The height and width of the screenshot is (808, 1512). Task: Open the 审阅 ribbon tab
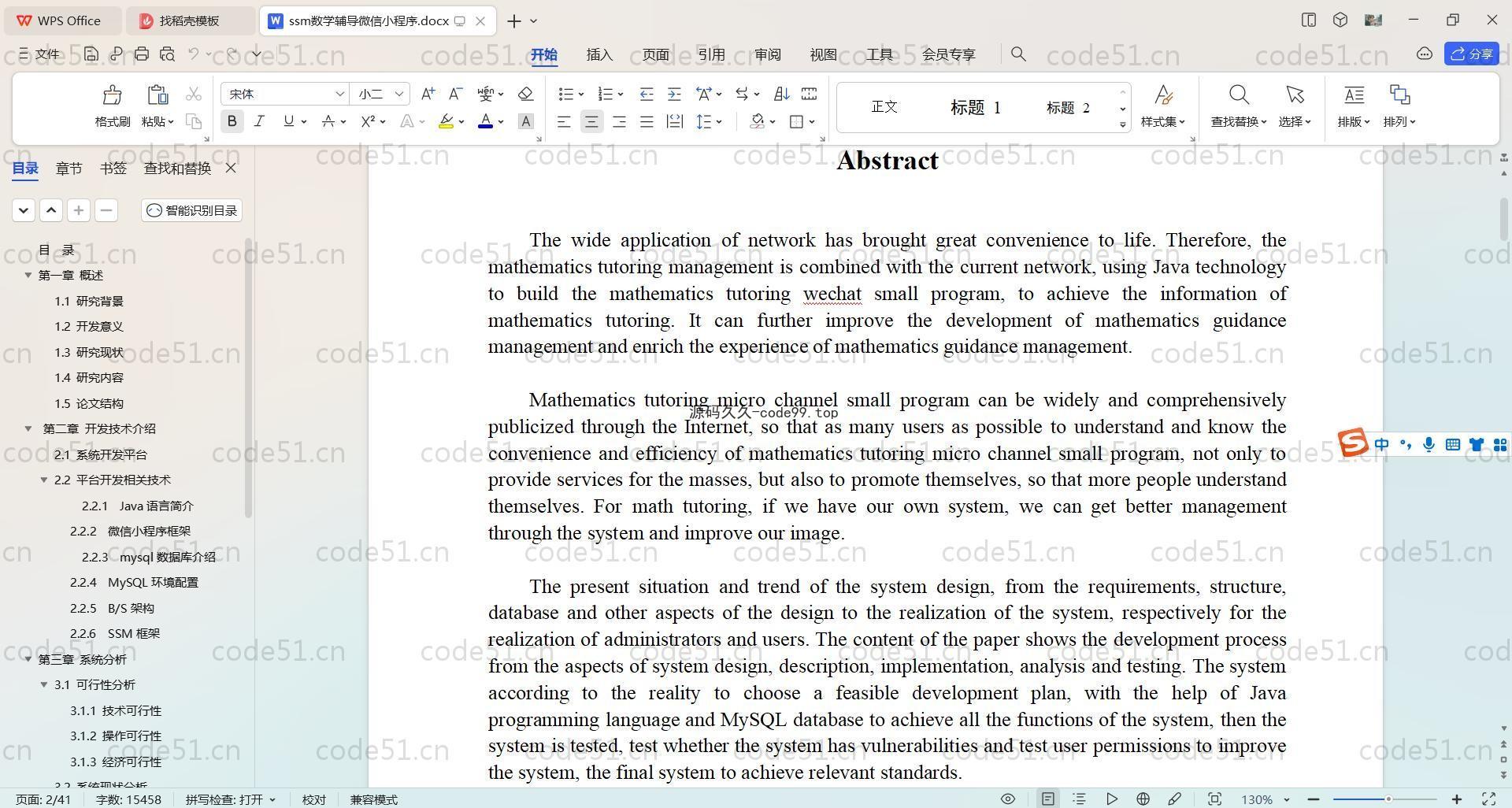click(767, 54)
